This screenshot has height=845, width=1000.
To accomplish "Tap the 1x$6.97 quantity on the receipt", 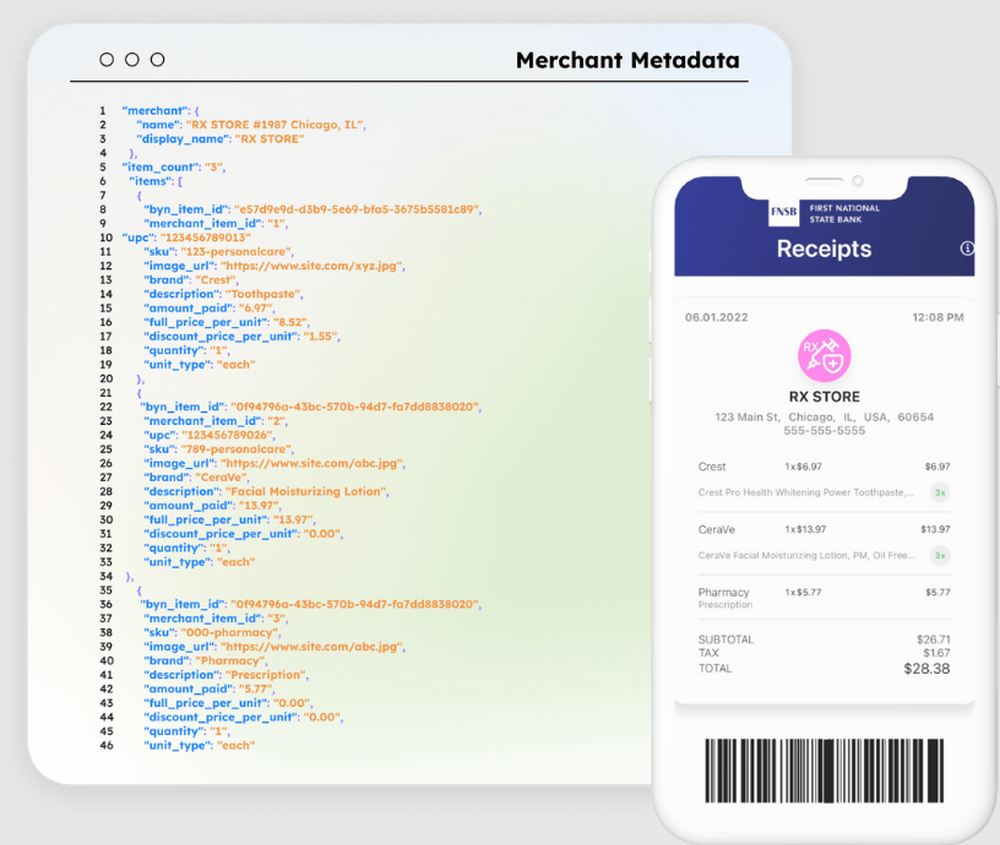I will (x=803, y=467).
